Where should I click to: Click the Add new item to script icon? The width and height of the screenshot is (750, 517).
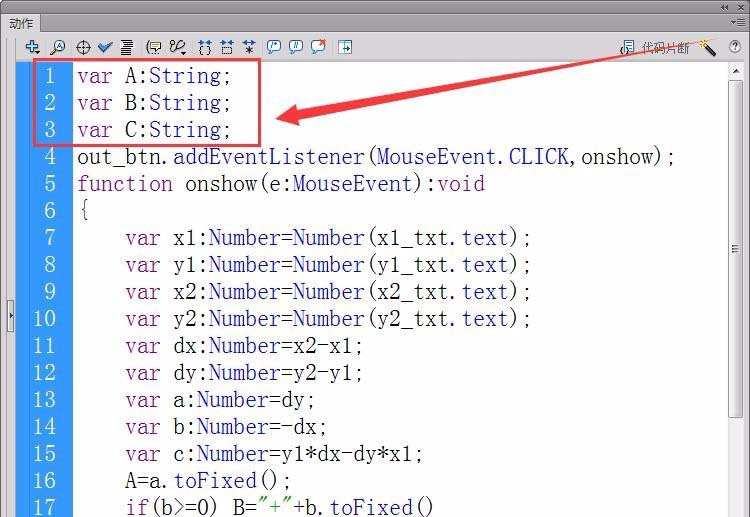tap(33, 47)
